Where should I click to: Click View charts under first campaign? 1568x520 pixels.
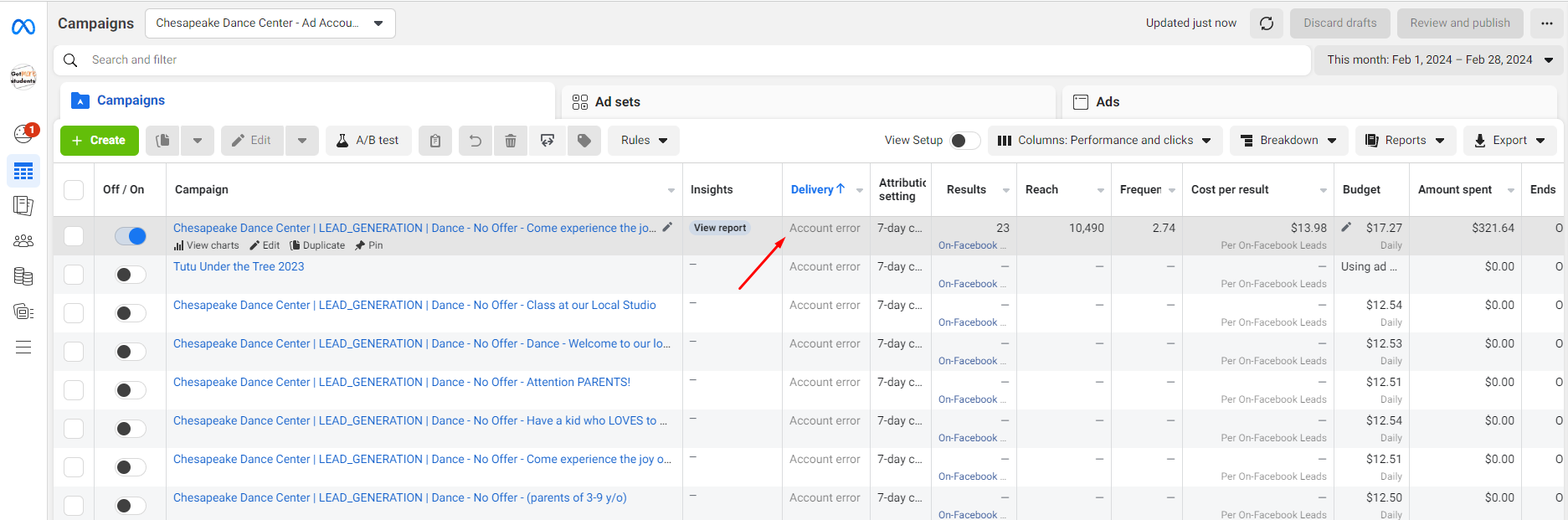click(x=206, y=245)
